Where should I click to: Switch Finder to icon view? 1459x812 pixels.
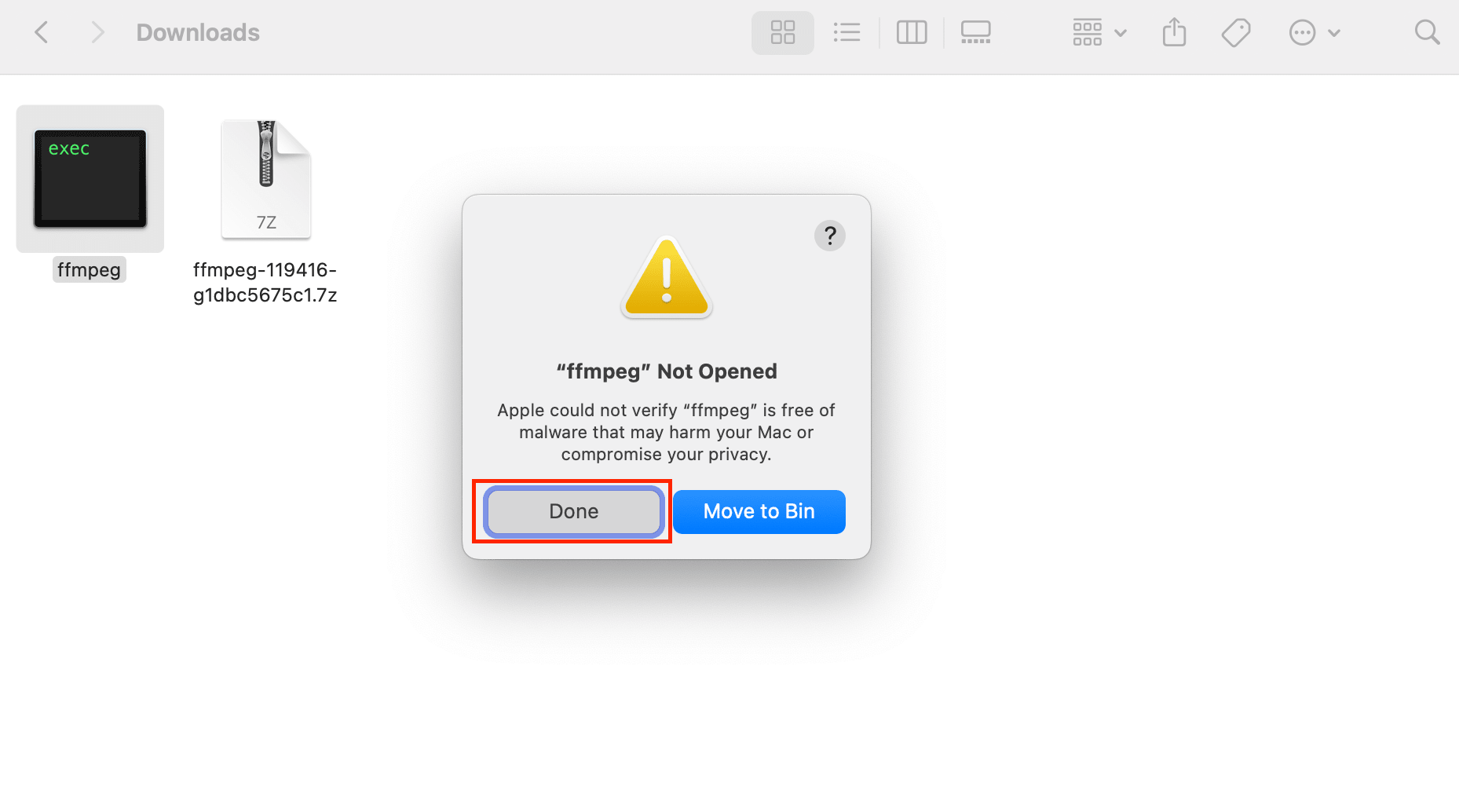[x=783, y=32]
